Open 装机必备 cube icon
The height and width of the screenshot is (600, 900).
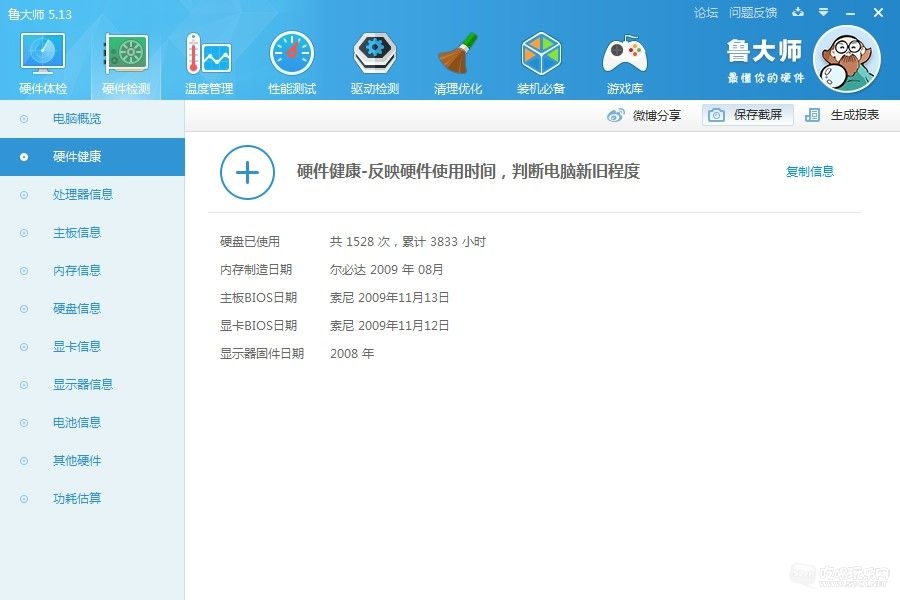pyautogui.click(x=541, y=54)
